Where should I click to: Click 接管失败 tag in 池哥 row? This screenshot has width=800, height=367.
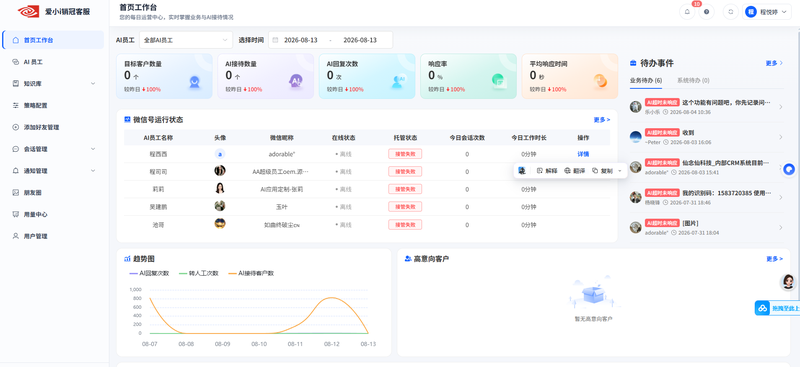[405, 225]
